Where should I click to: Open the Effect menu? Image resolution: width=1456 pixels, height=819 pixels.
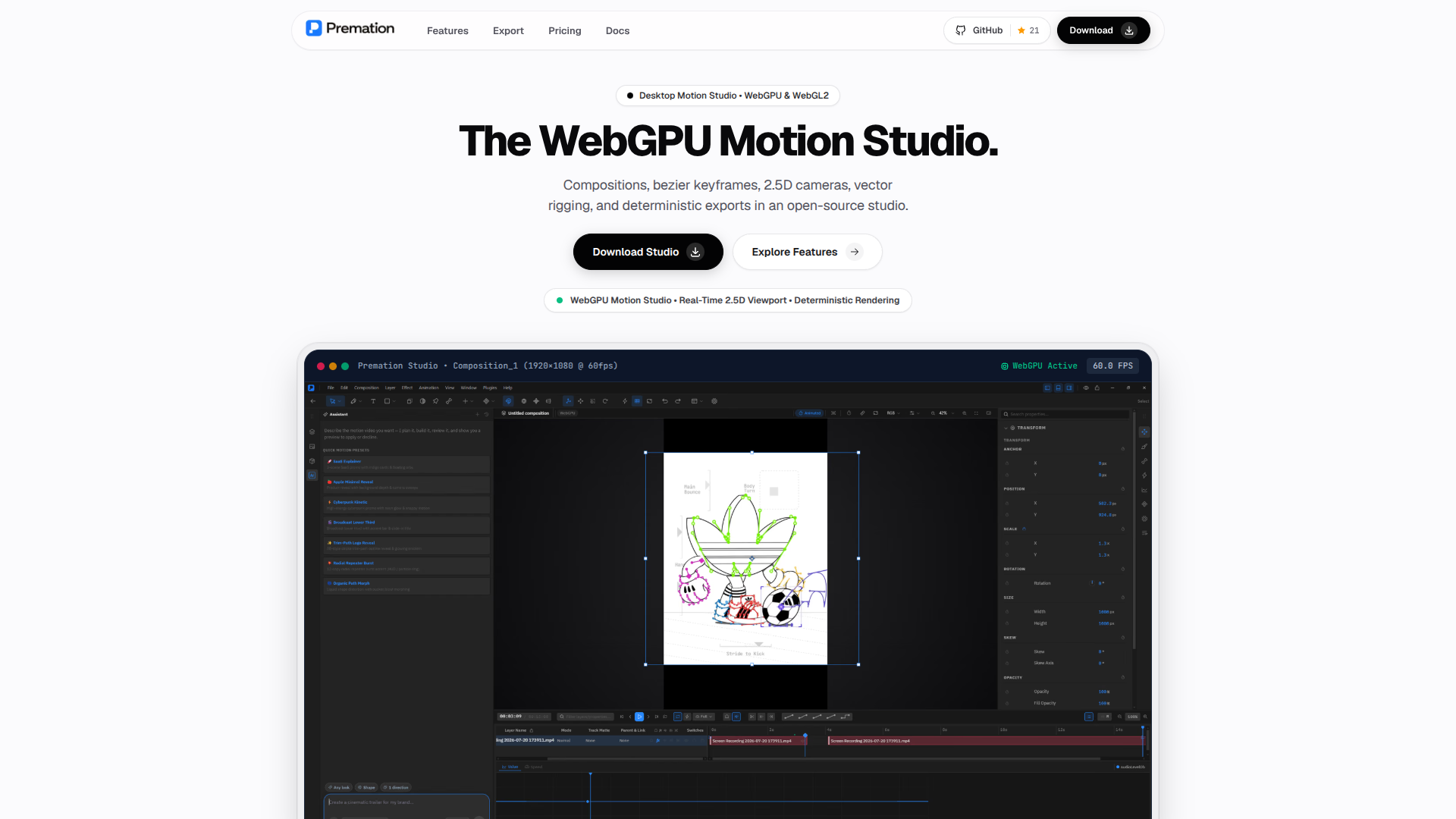click(407, 388)
